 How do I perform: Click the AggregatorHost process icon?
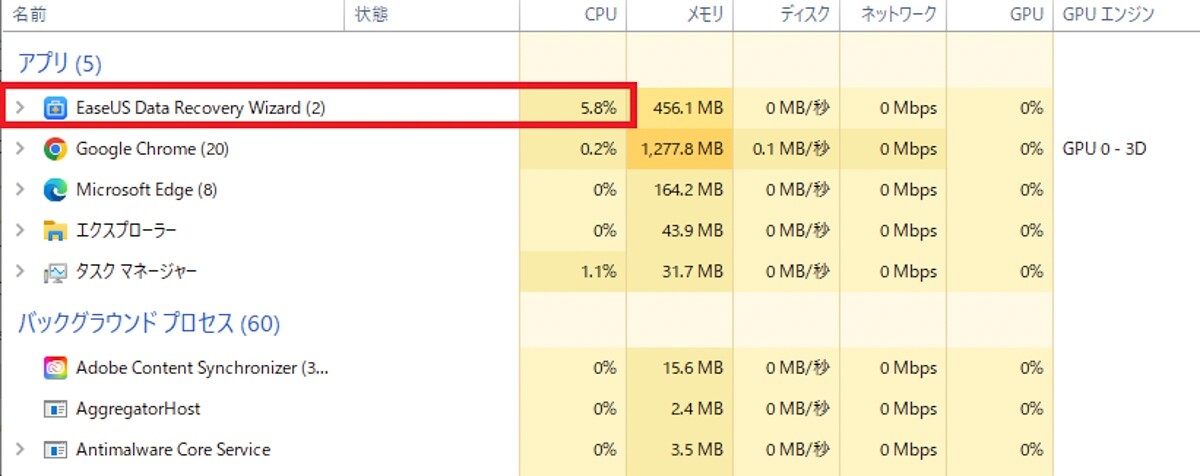click(55, 409)
